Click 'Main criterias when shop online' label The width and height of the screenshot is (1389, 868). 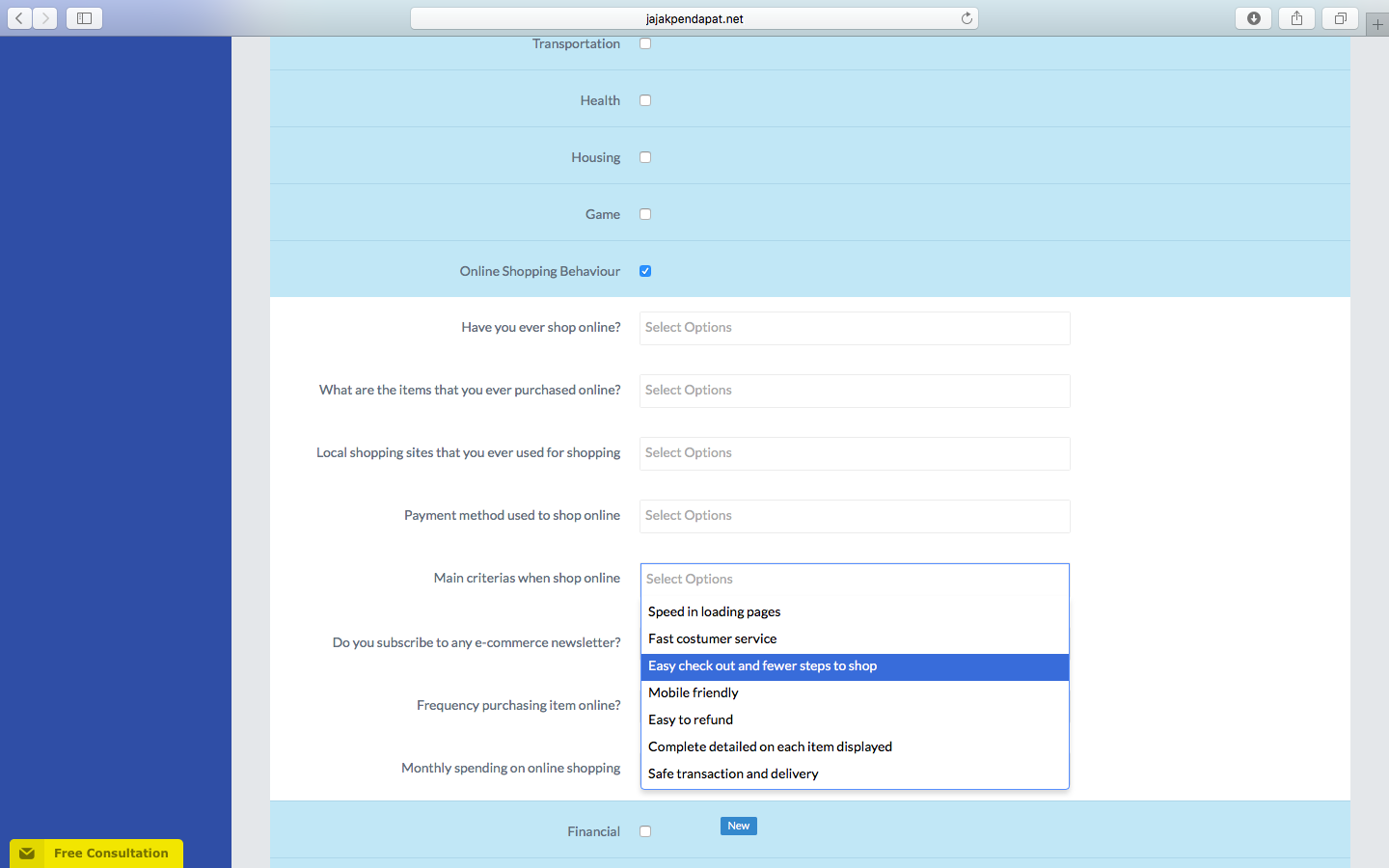(527, 578)
